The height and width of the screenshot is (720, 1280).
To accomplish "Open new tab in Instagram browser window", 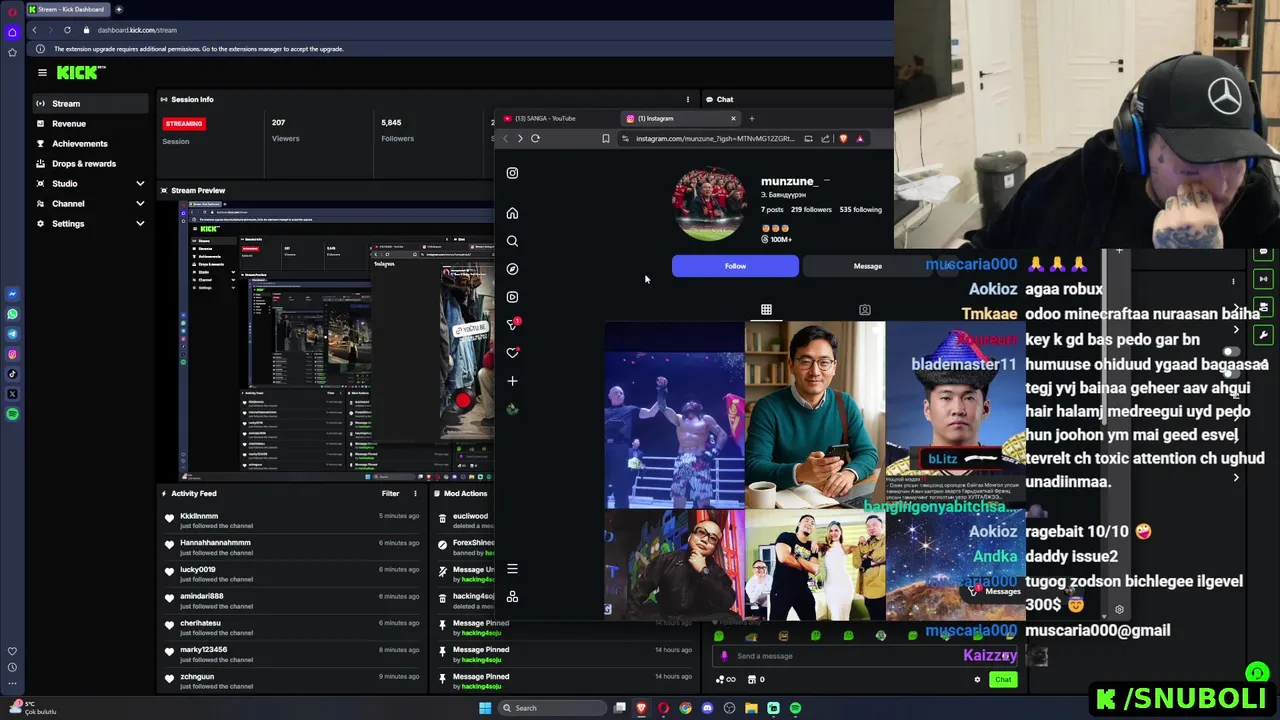I will [752, 118].
